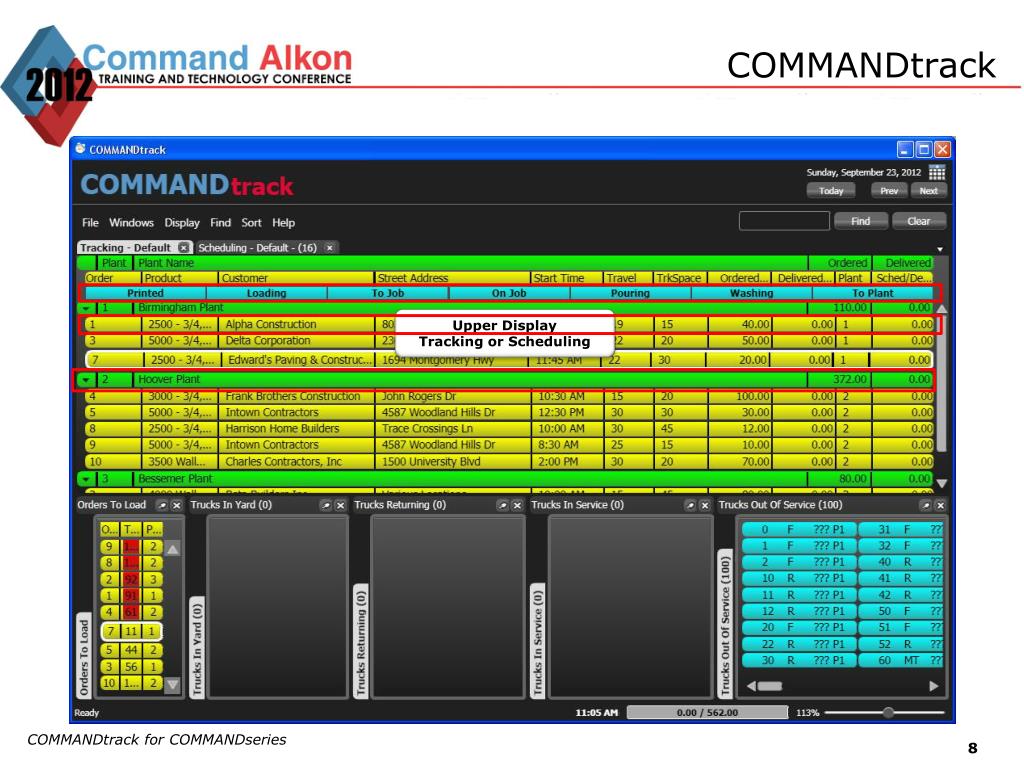Viewport: 1024px width, 768px height.
Task: Click the Today button
Action: 831,191
